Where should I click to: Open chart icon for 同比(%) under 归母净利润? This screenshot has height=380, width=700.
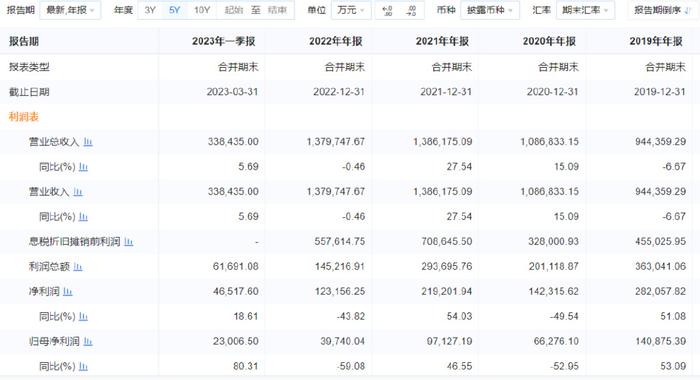(x=83, y=367)
